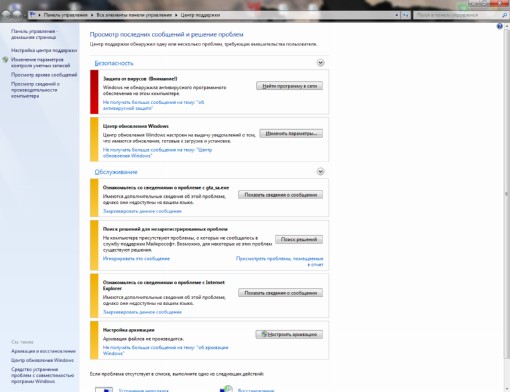Image resolution: width=510 pixels, height=392 pixels.
Task: Collapse the Обслуживание section chevron
Action: tap(320, 171)
